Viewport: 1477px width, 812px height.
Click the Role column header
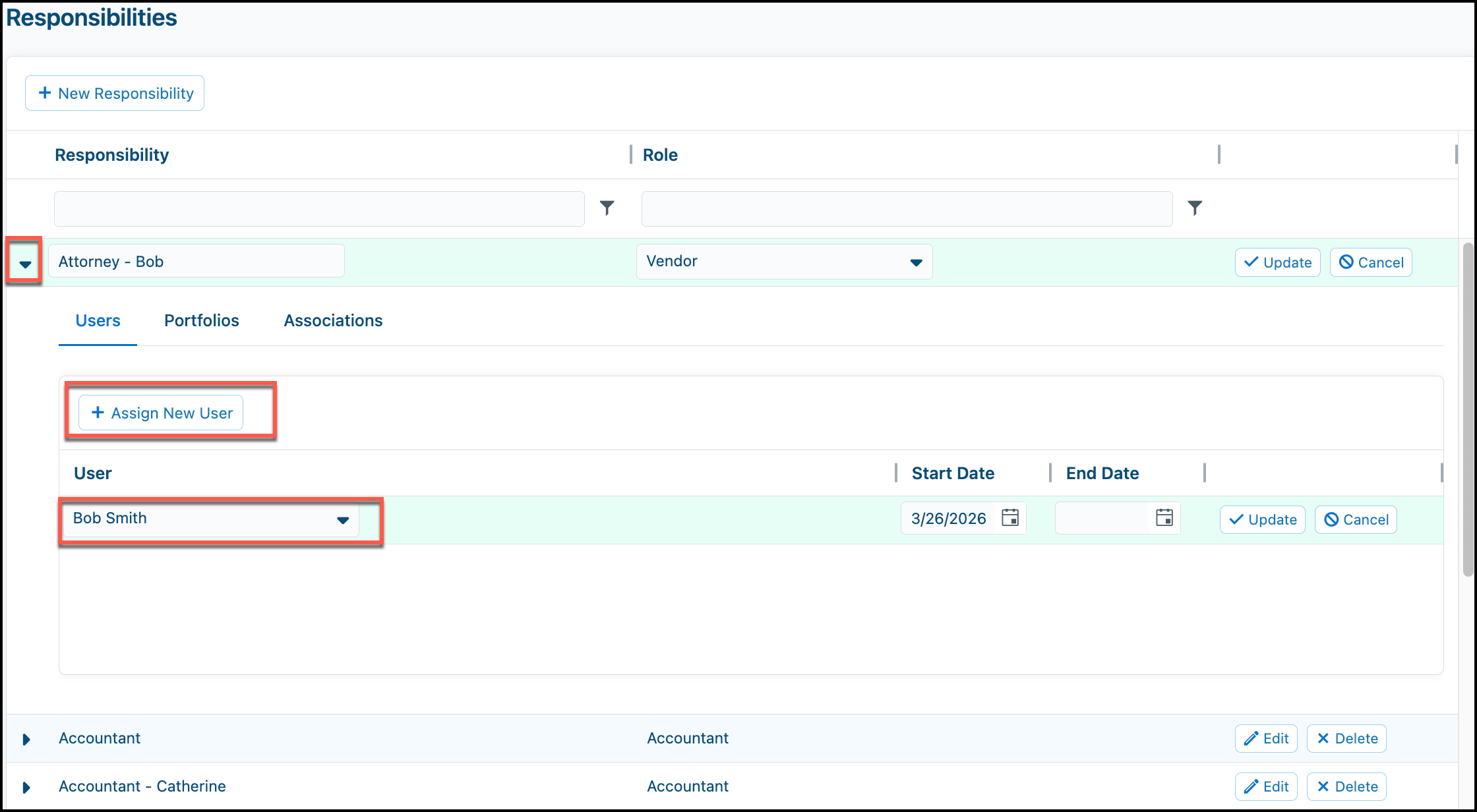660,155
